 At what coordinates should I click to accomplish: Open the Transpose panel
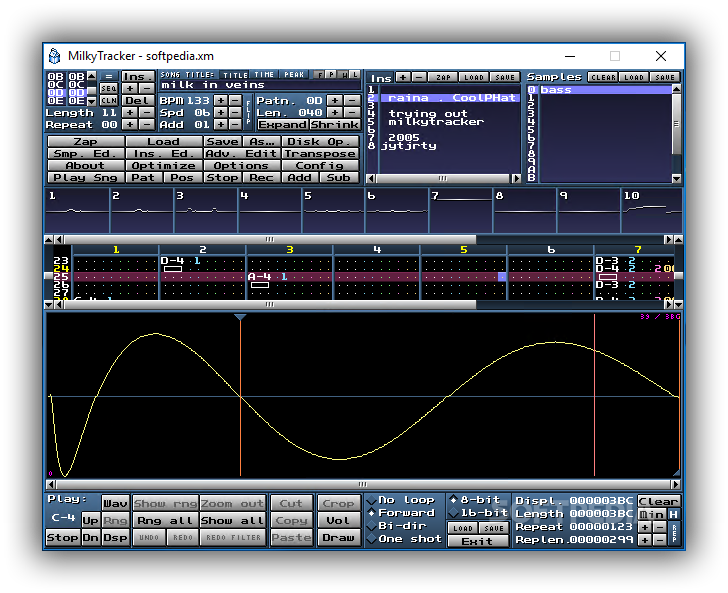point(321,154)
